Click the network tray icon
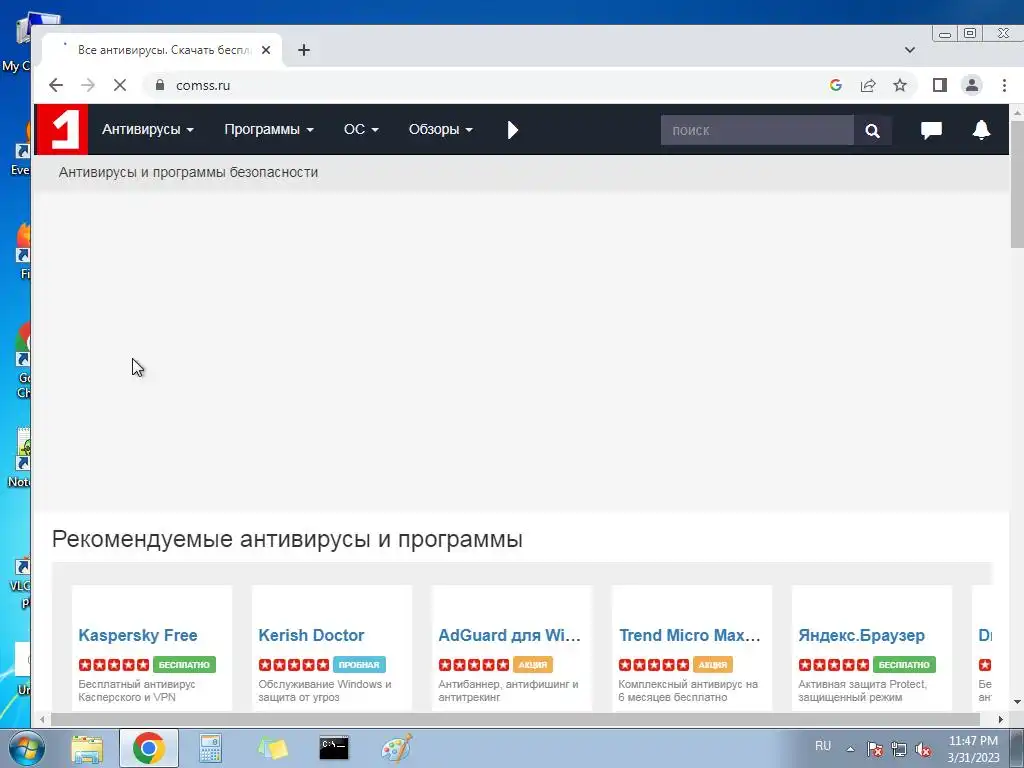This screenshot has height=768, width=1024. pos(899,749)
